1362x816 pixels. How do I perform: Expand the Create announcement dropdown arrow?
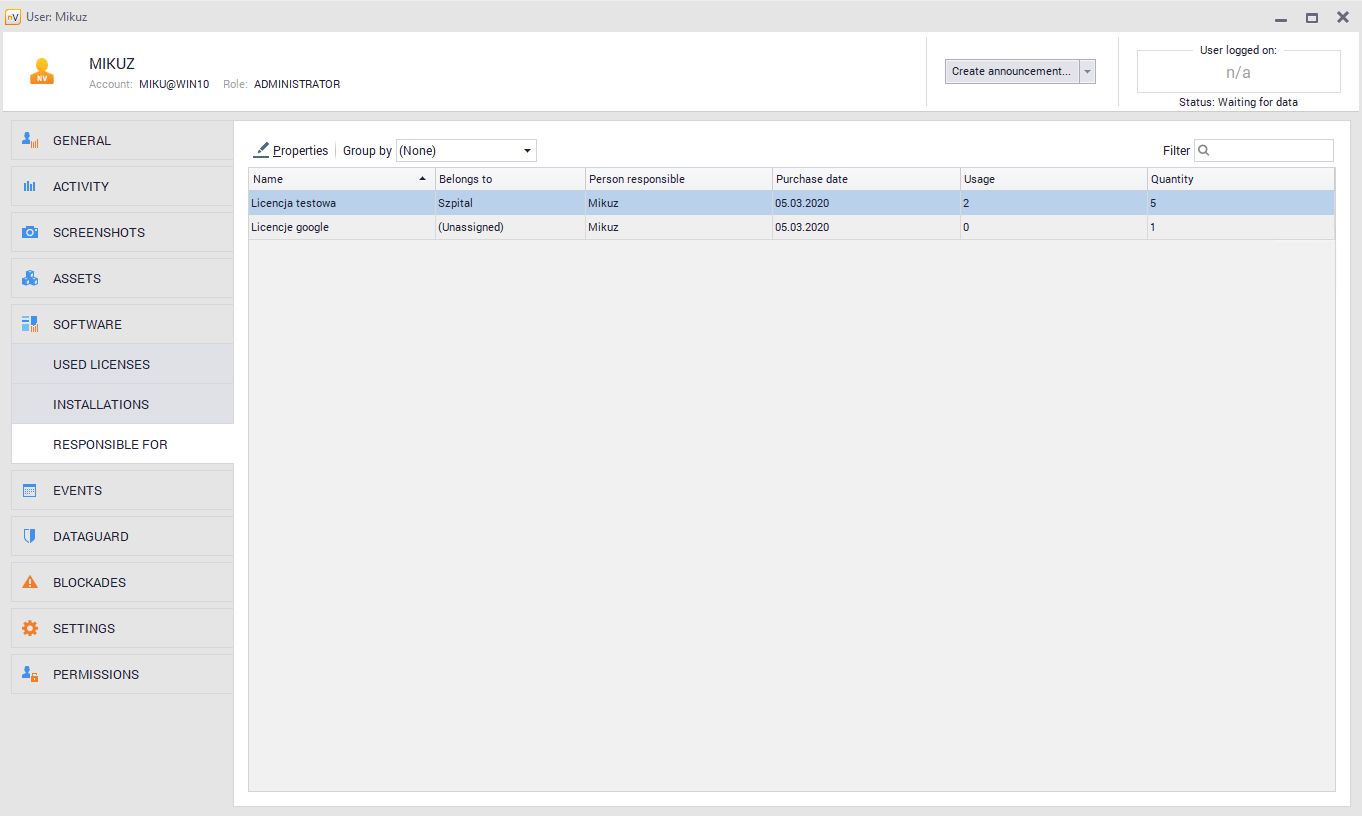pyautogui.click(x=1087, y=72)
